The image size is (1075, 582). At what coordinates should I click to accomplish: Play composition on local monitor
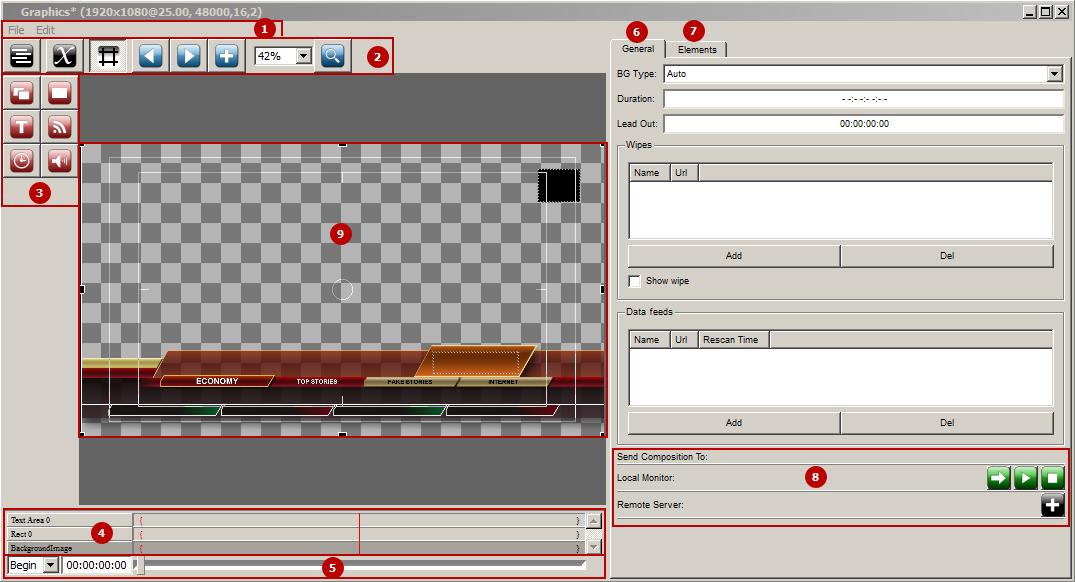(x=1026, y=477)
